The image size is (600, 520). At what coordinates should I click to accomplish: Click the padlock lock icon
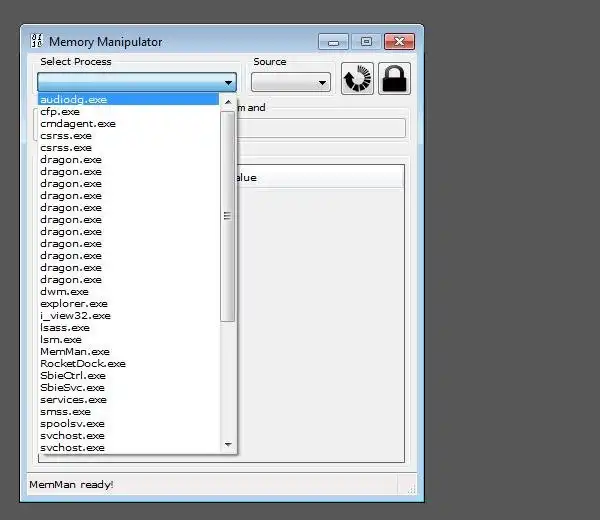pos(394,79)
